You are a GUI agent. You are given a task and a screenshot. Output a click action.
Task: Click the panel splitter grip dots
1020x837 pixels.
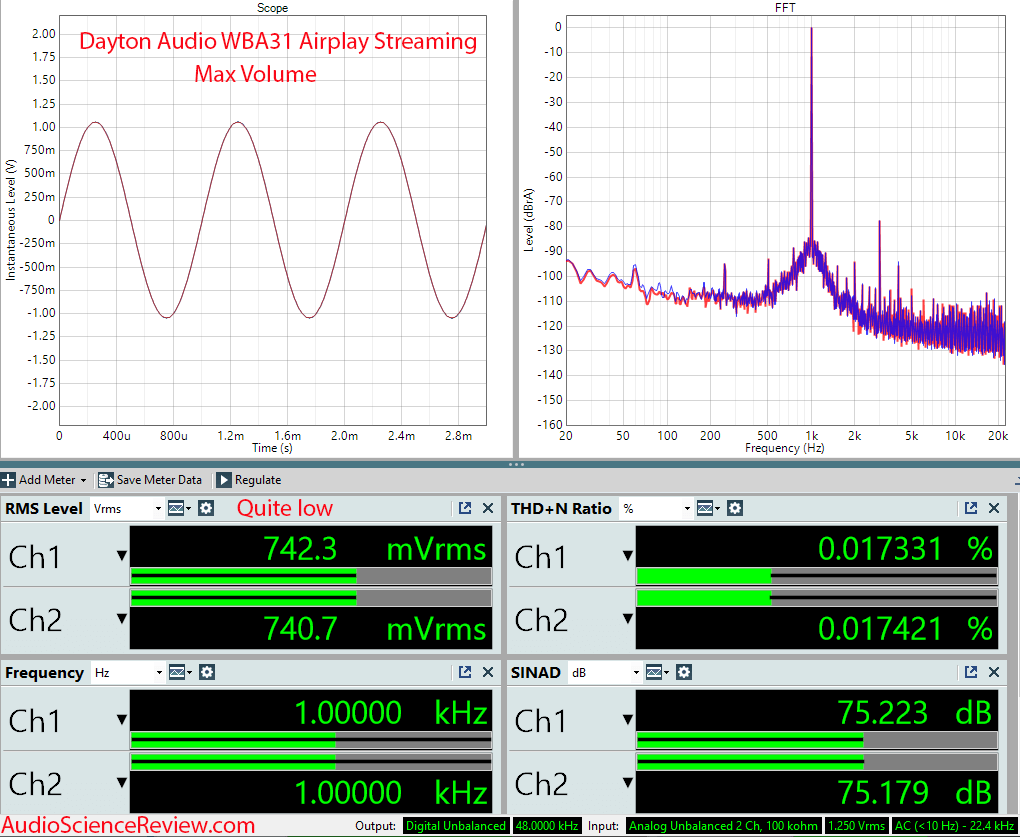pyautogui.click(x=517, y=464)
